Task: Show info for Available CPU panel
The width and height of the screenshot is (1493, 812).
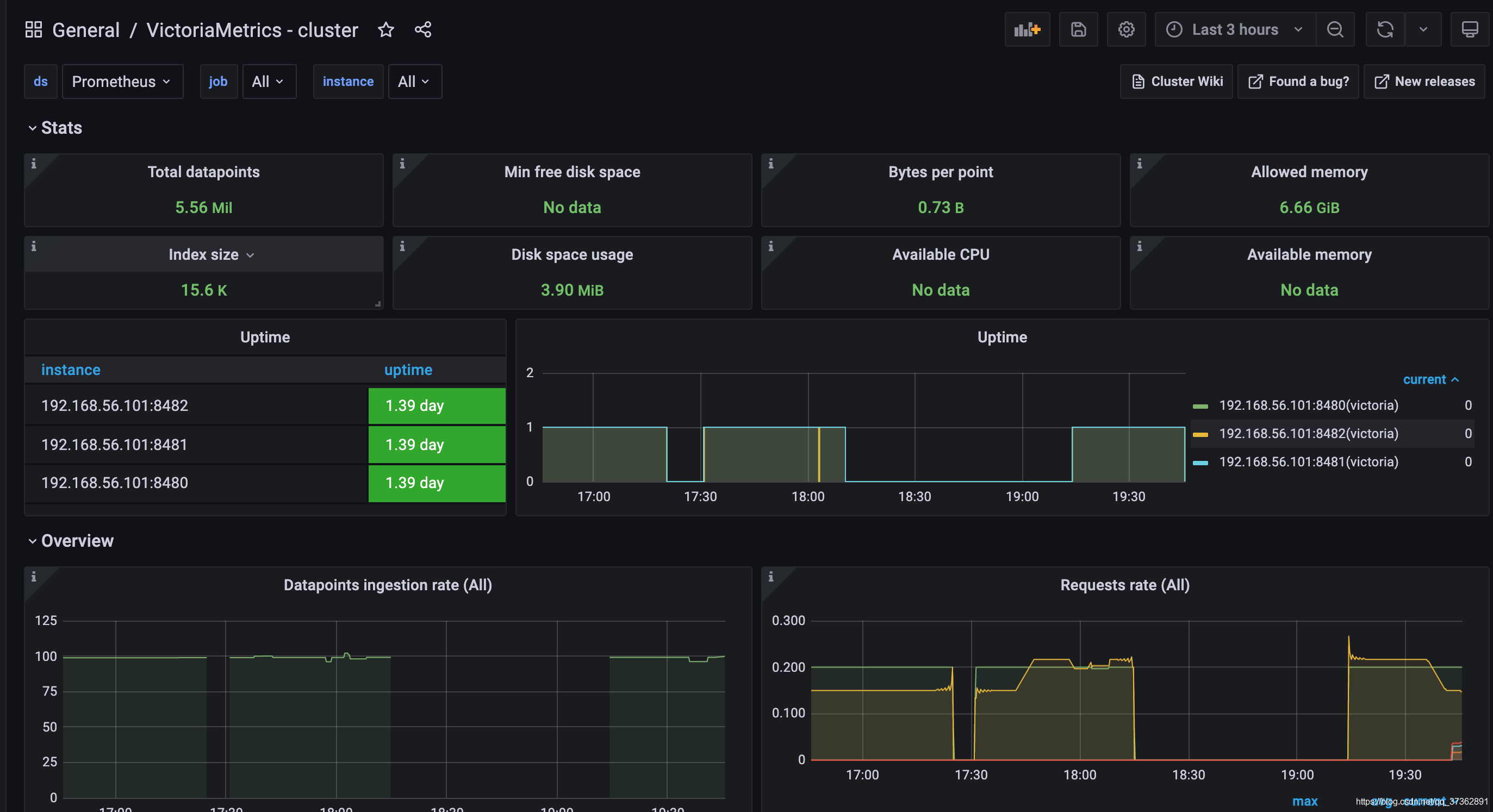Action: (x=771, y=247)
